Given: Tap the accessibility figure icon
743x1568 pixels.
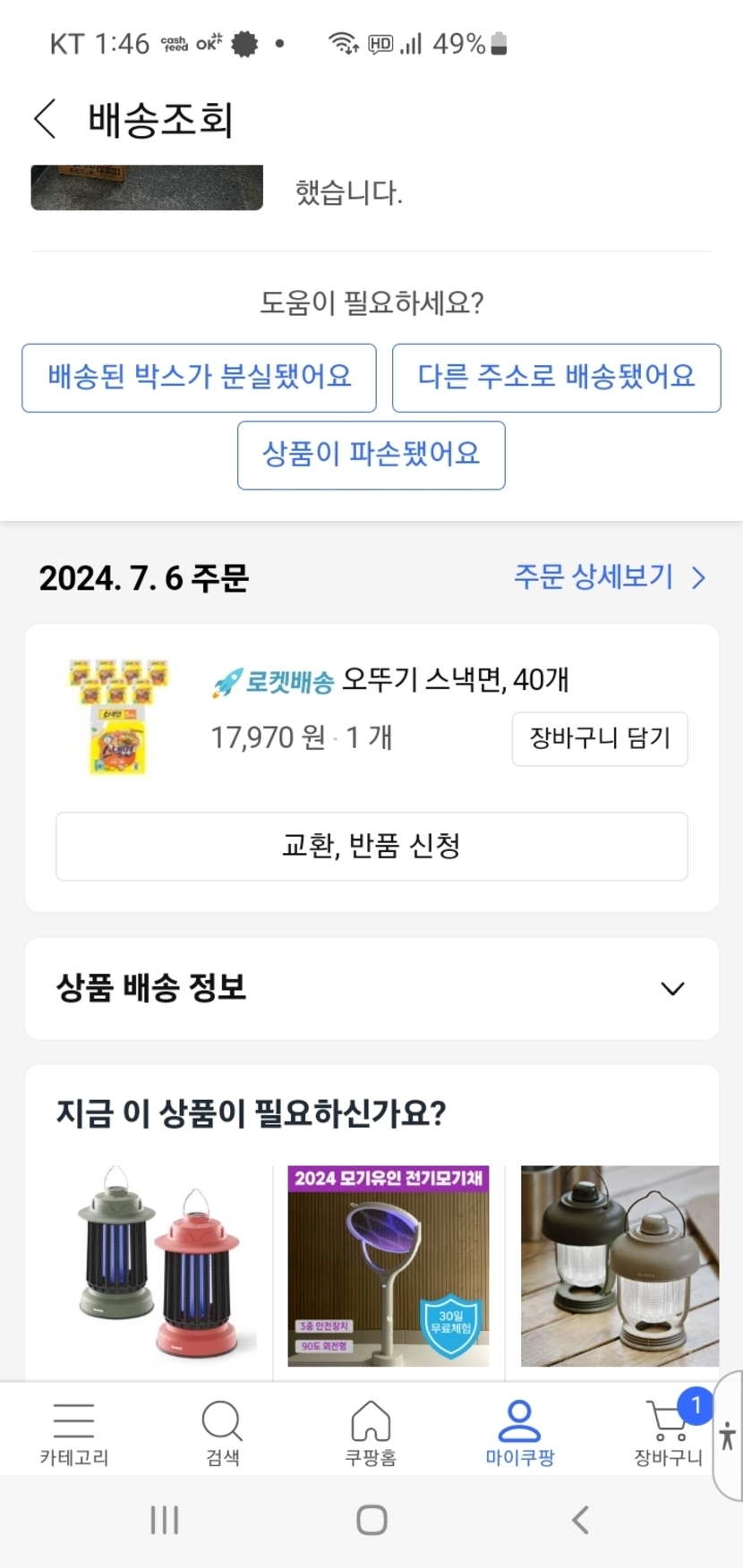Looking at the screenshot, I should (x=728, y=1436).
